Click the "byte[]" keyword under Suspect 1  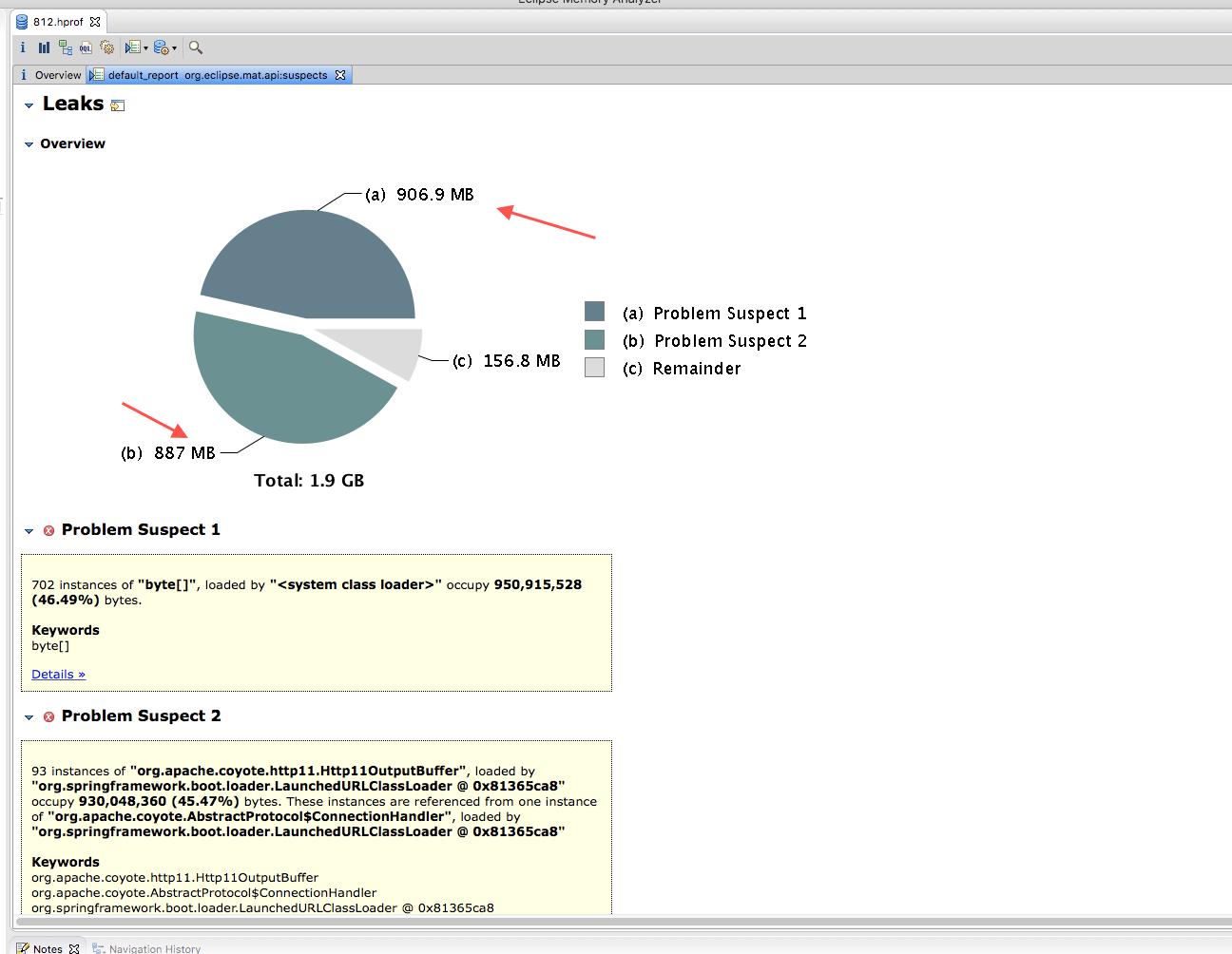coord(50,646)
